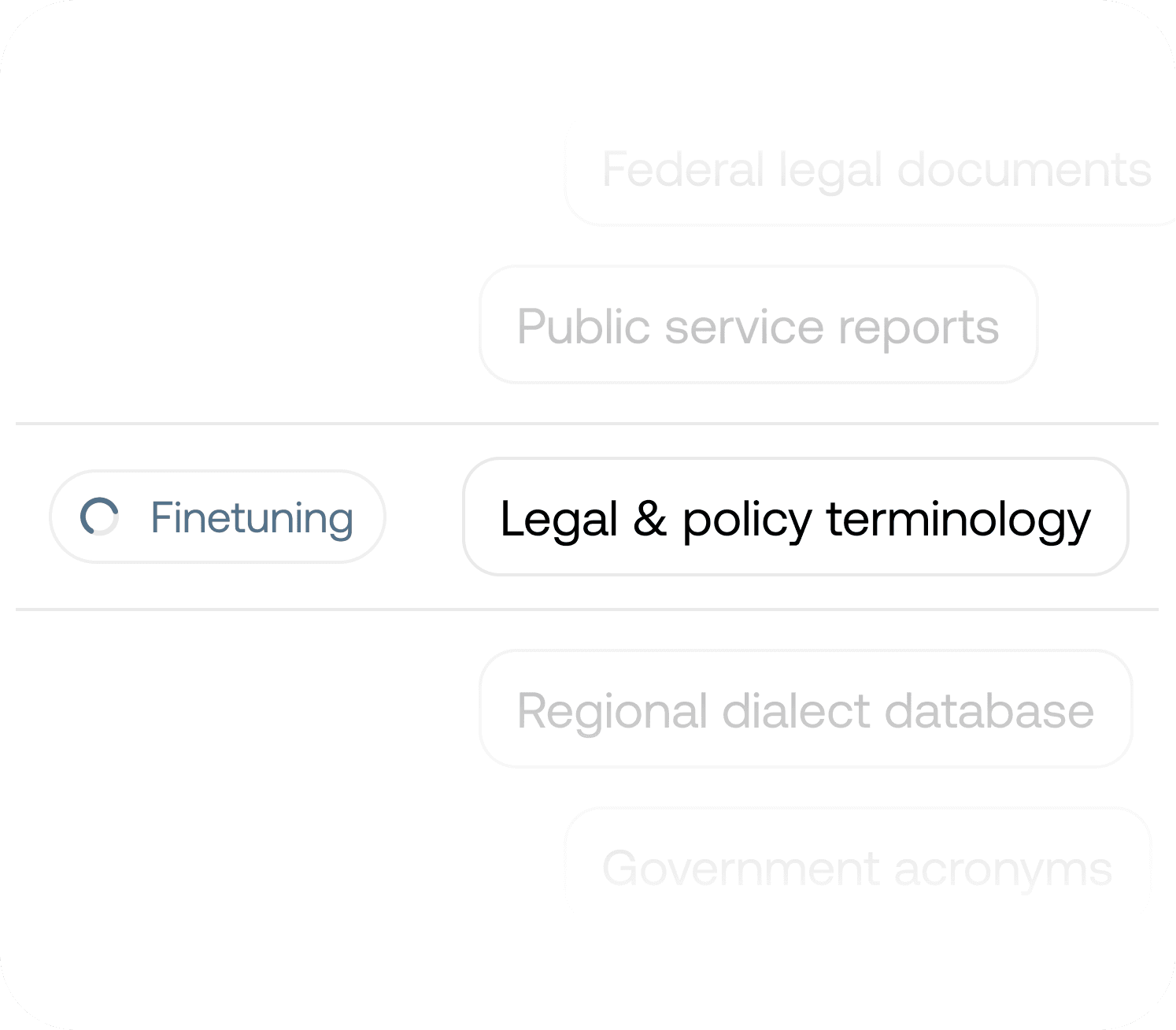This screenshot has width=1176, height=1030.
Task: Click the word "Regional" in the dataset list
Action: 612,712
